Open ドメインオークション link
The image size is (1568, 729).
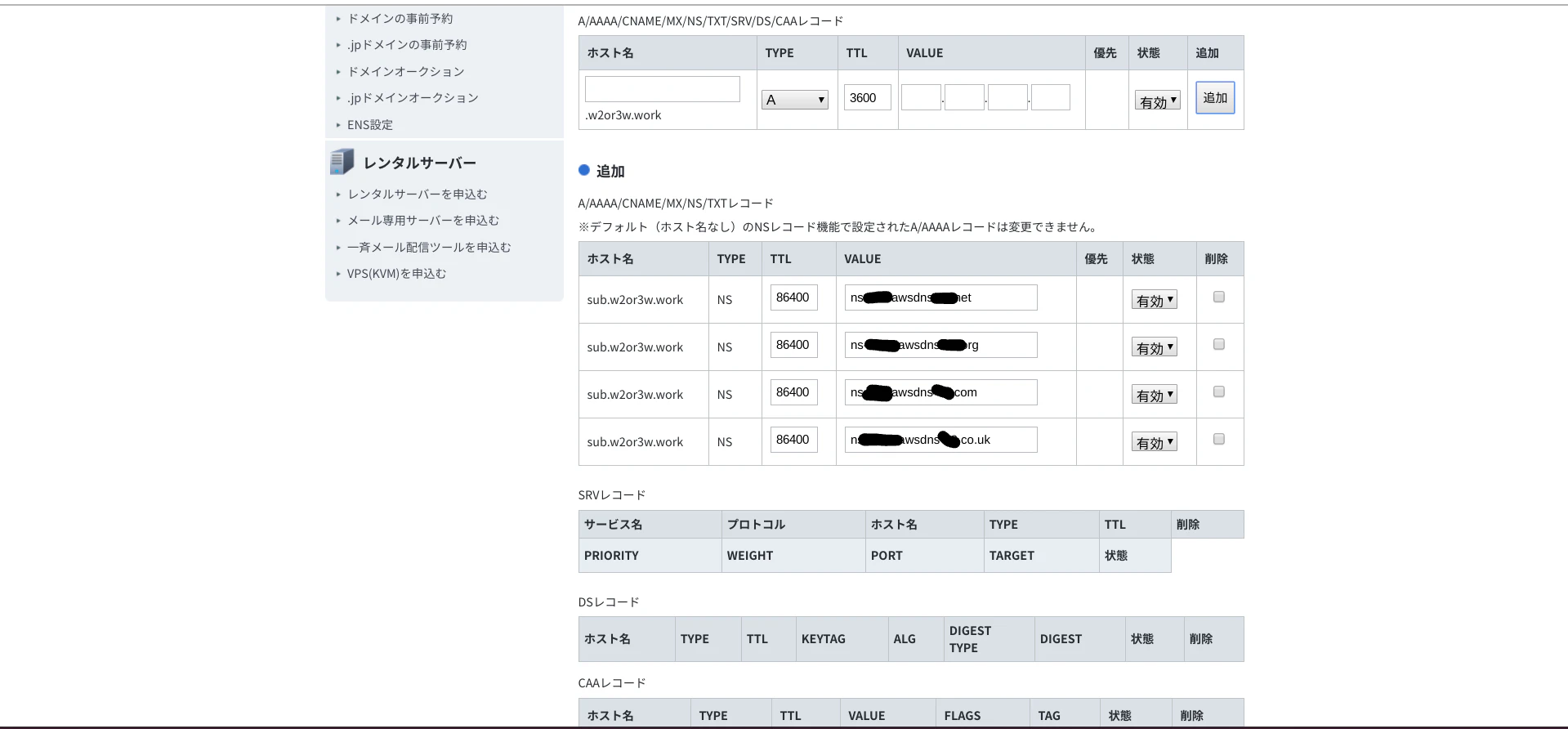(x=406, y=71)
